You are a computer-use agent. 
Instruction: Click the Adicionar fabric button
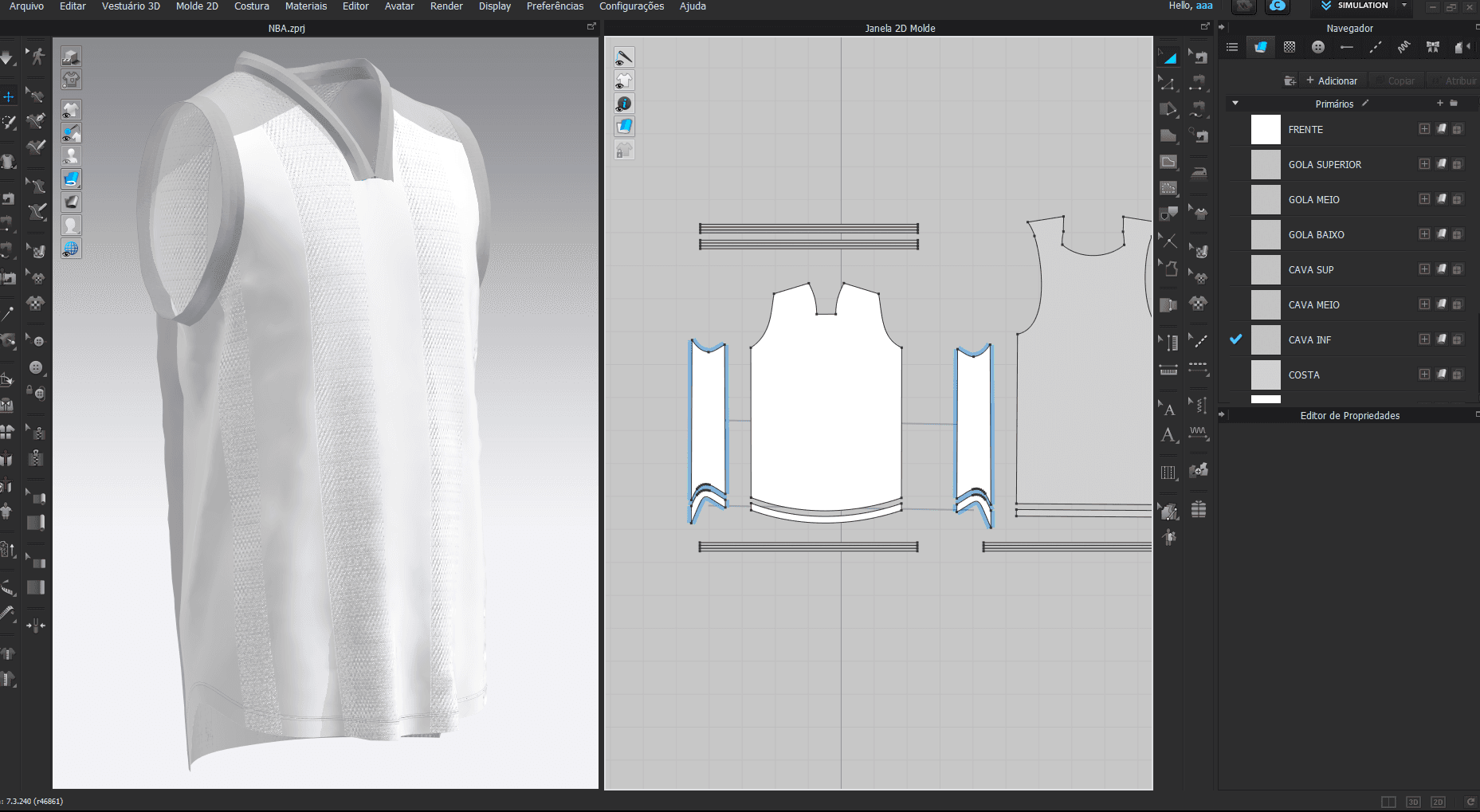(x=1332, y=80)
